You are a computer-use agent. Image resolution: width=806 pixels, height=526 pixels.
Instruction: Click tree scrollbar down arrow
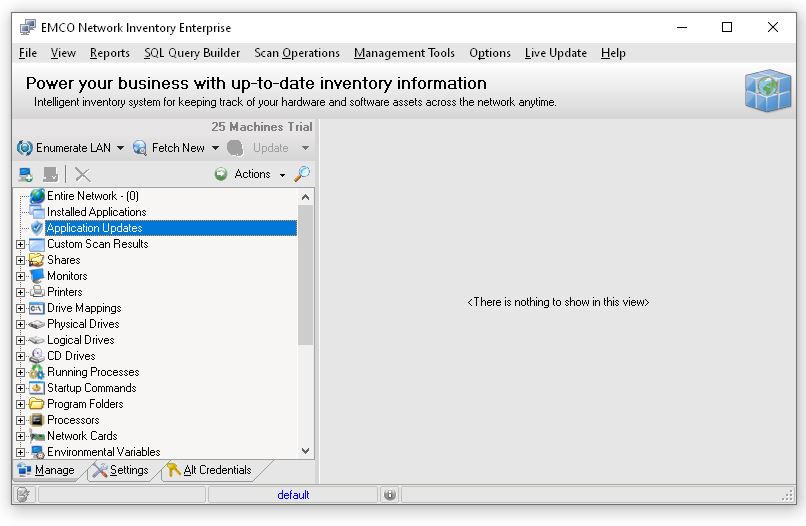point(305,451)
